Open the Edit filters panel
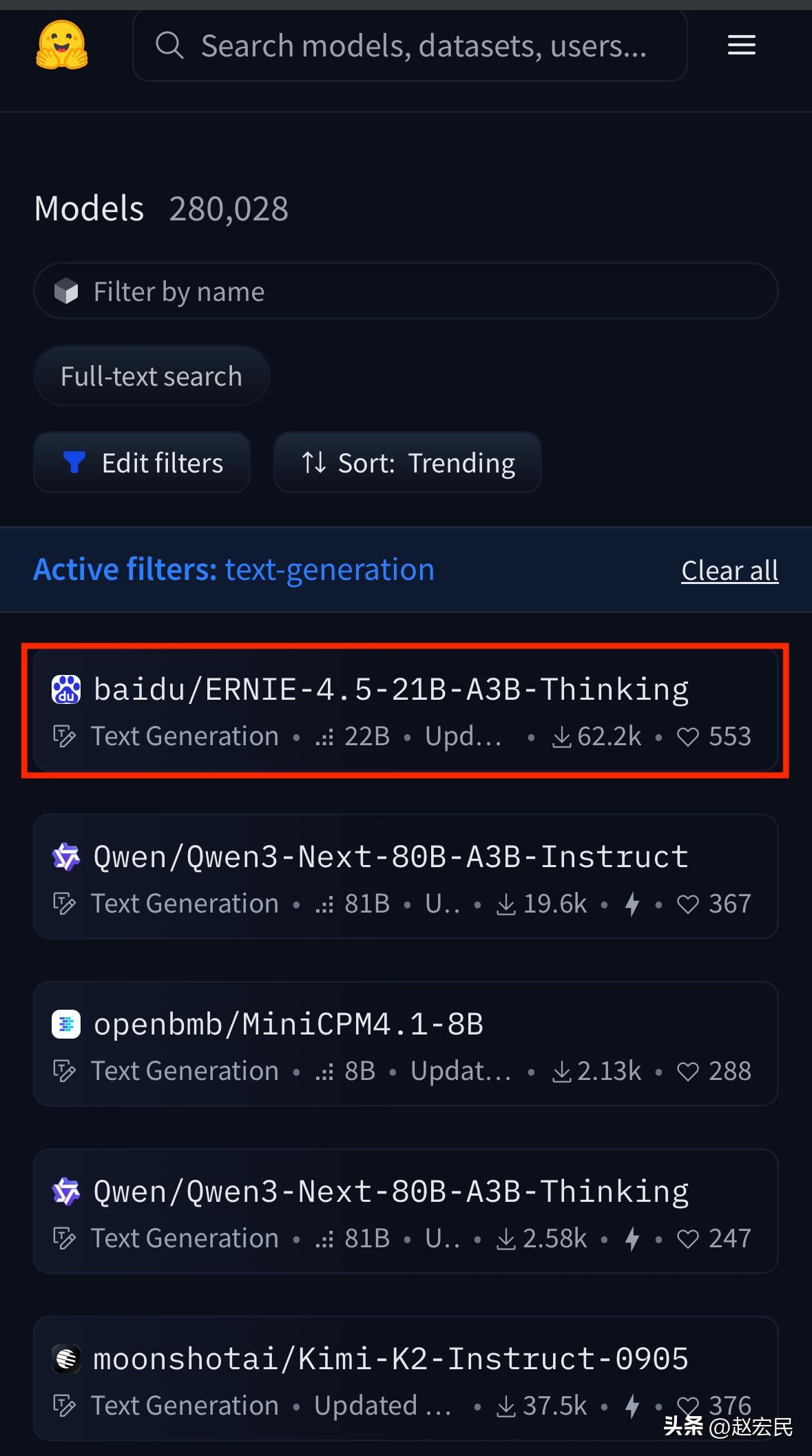The width and height of the screenshot is (812, 1456). pos(142,463)
